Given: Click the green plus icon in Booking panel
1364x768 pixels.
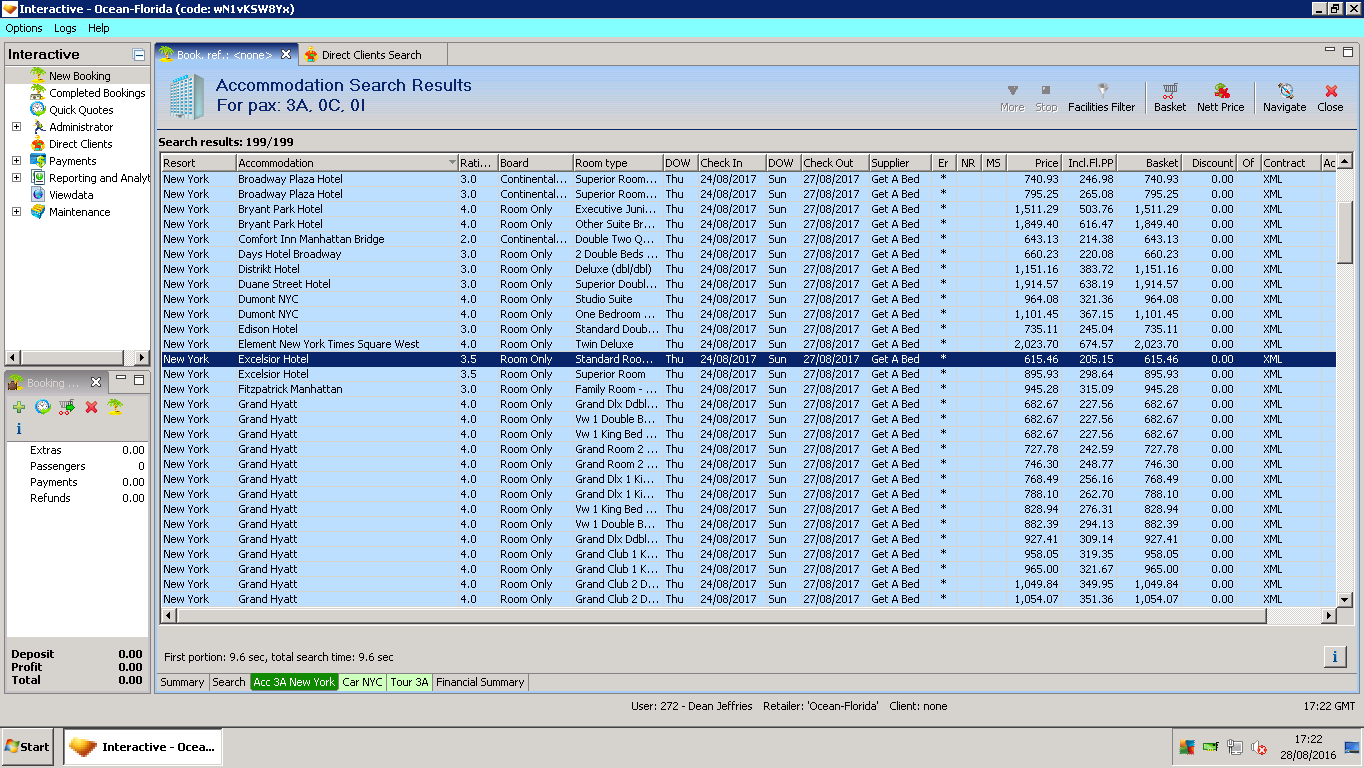Looking at the screenshot, I should pos(19,407).
